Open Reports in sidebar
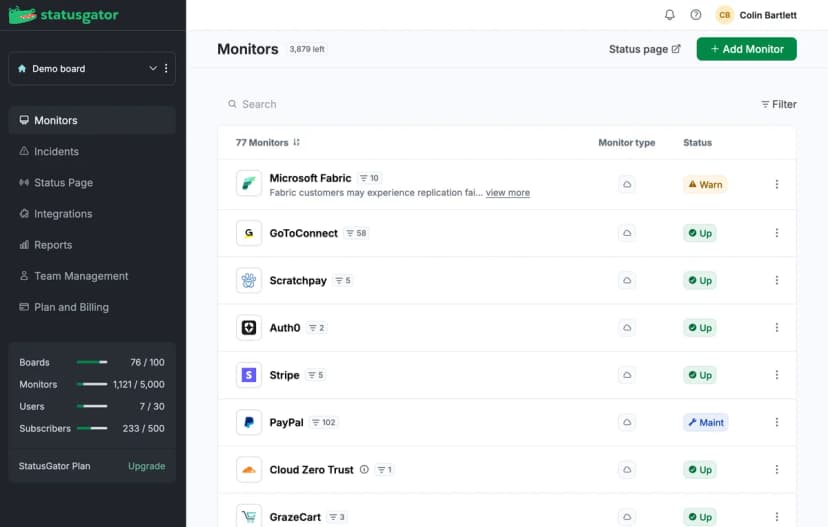This screenshot has height=527, width=828. pyautogui.click(x=92, y=245)
